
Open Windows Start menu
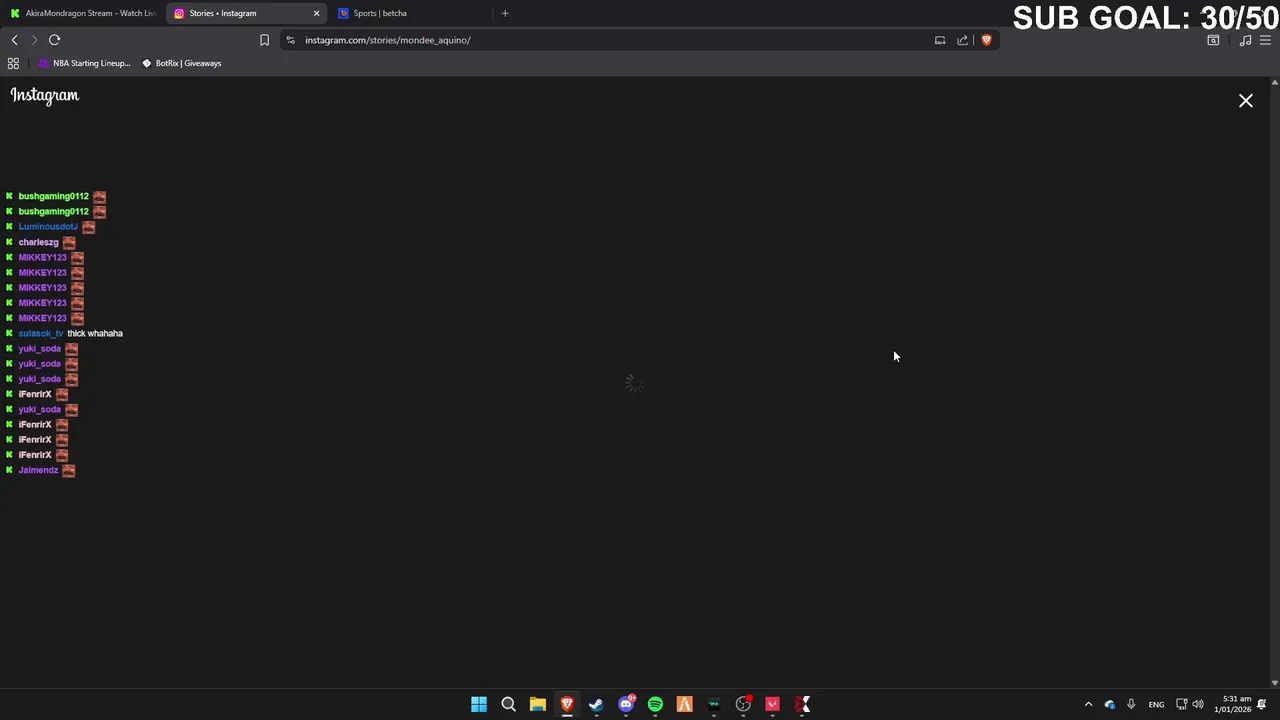coord(479,704)
